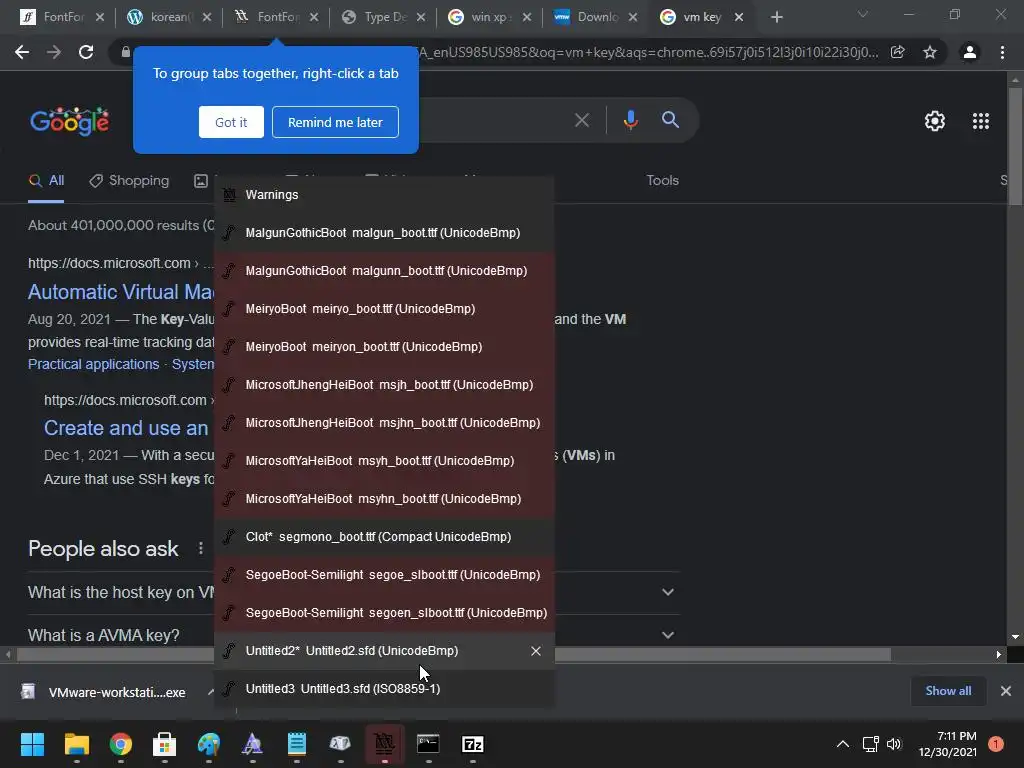Screen dimensions: 1024x768
Task: Select MicrosoftJhengHeiBoot msjhn_boot.ttf window
Action: click(385, 423)
